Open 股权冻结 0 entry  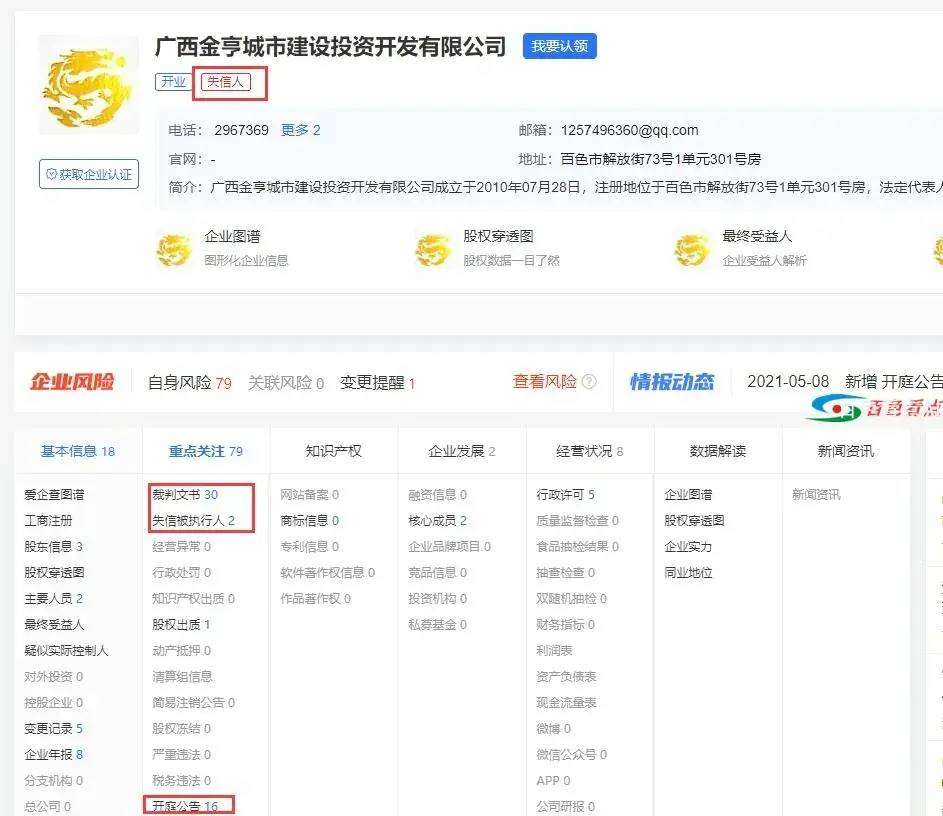182,729
